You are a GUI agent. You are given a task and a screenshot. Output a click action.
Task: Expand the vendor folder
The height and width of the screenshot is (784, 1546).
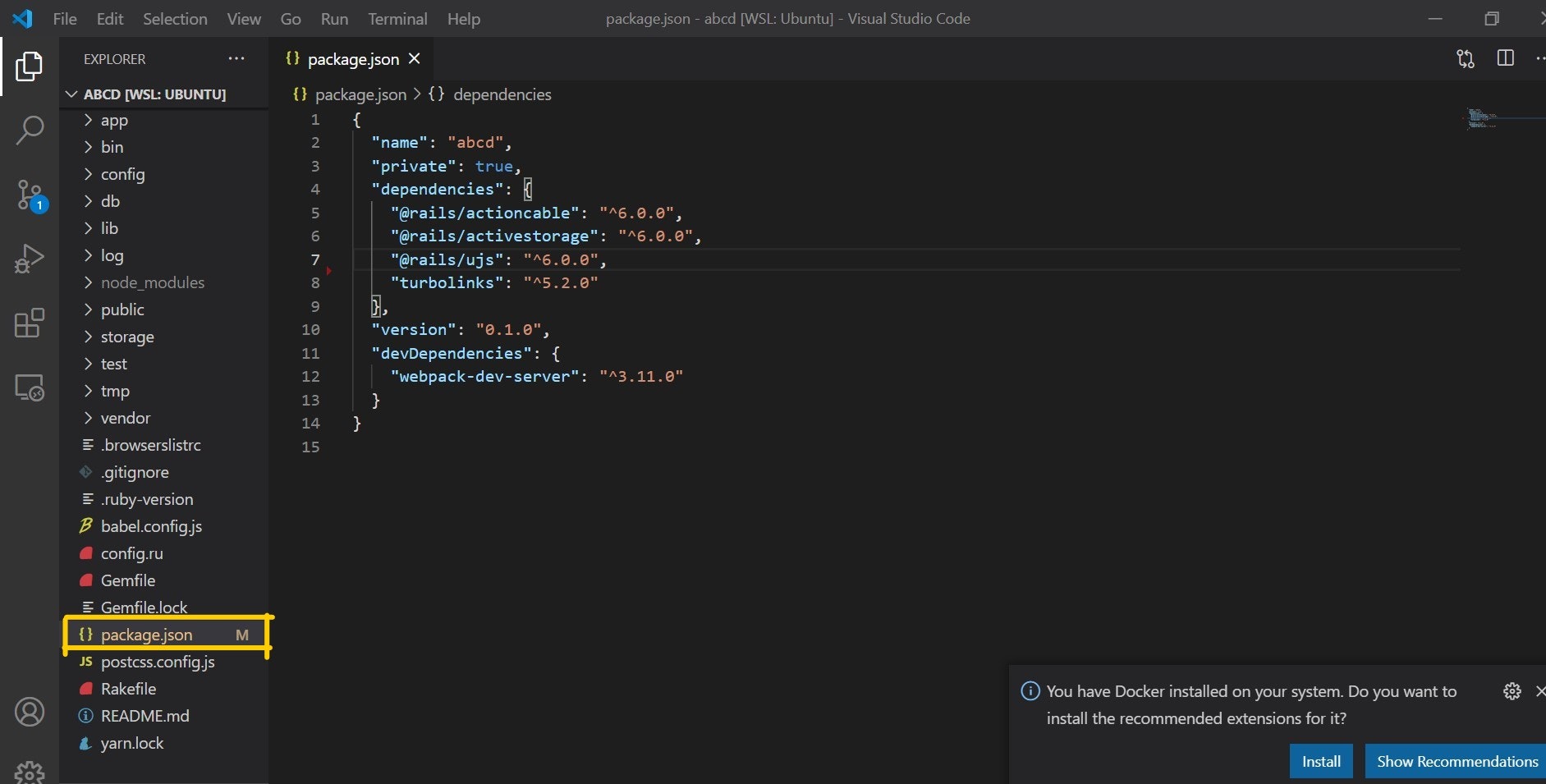coord(164,418)
